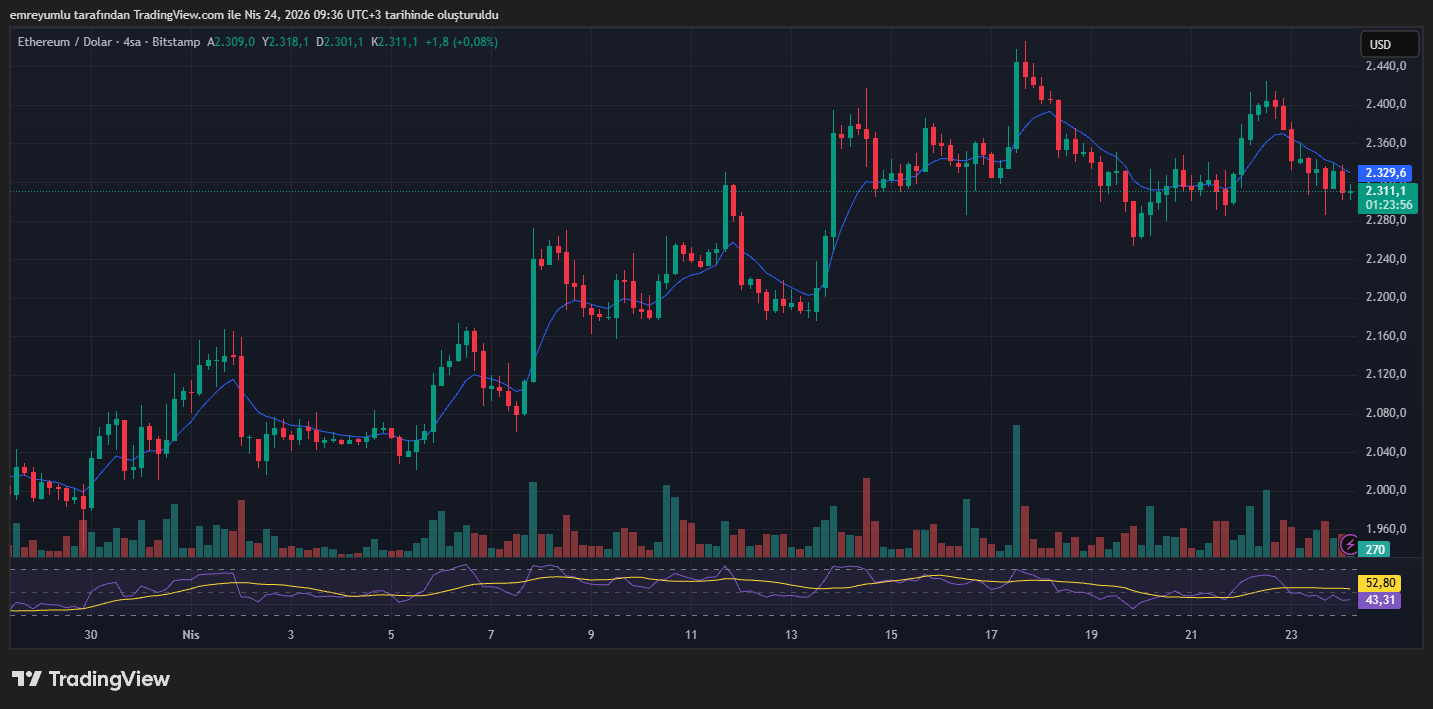Click the TradingView logo at bottom left

pos(90,679)
